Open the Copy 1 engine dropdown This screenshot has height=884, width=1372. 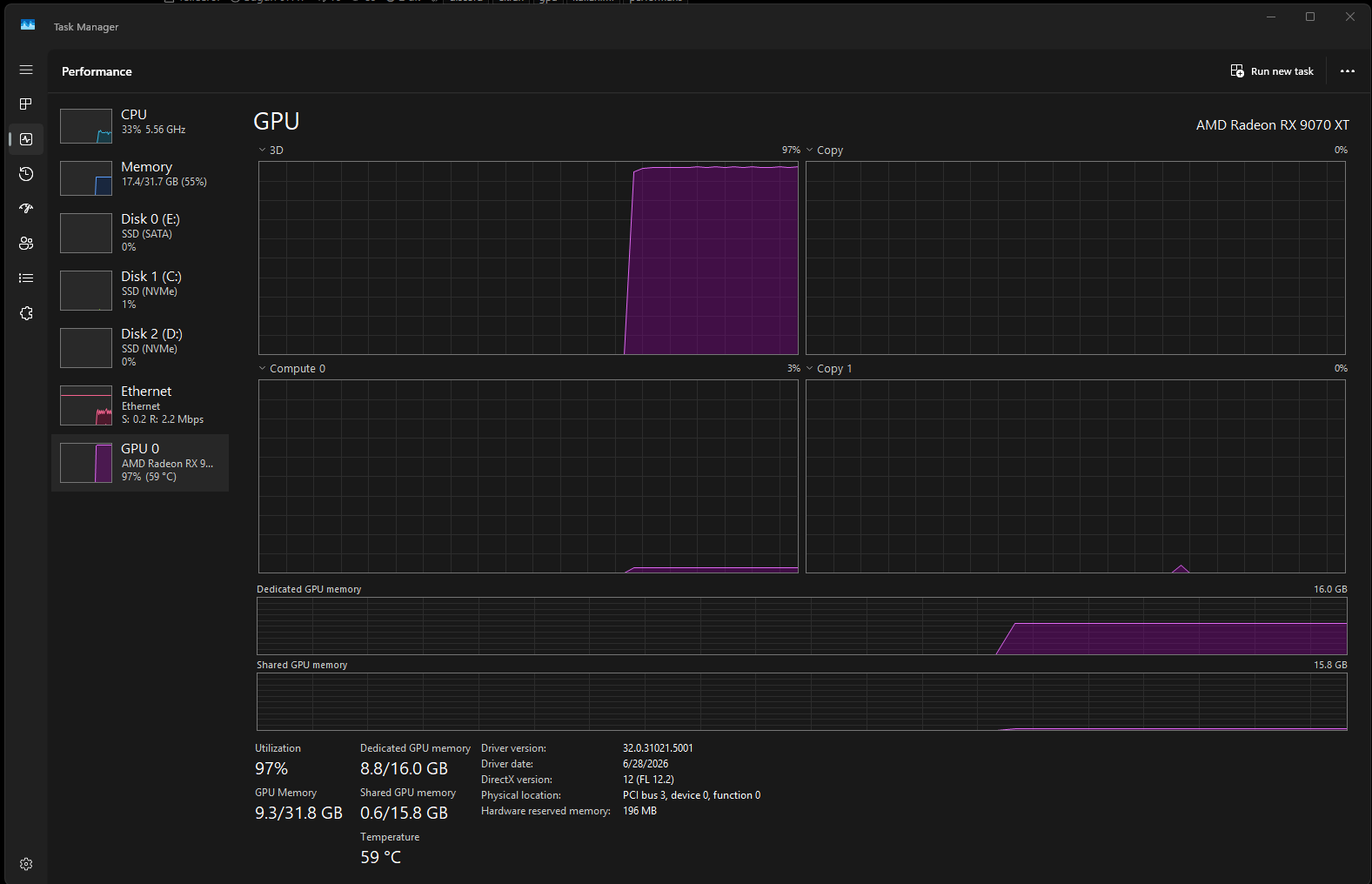pyautogui.click(x=829, y=369)
